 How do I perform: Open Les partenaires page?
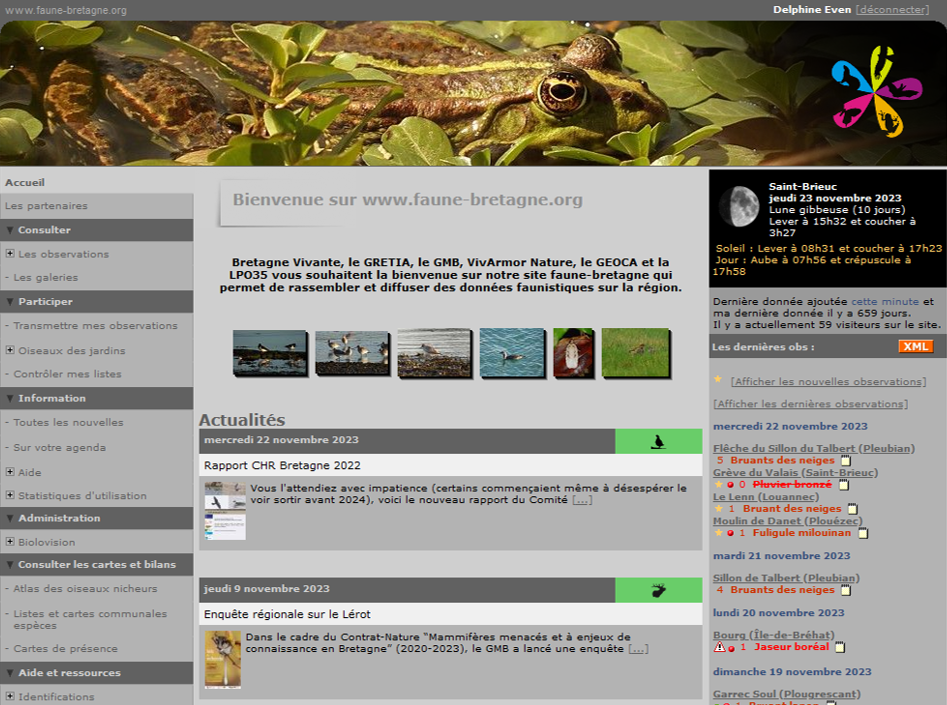tap(46, 206)
